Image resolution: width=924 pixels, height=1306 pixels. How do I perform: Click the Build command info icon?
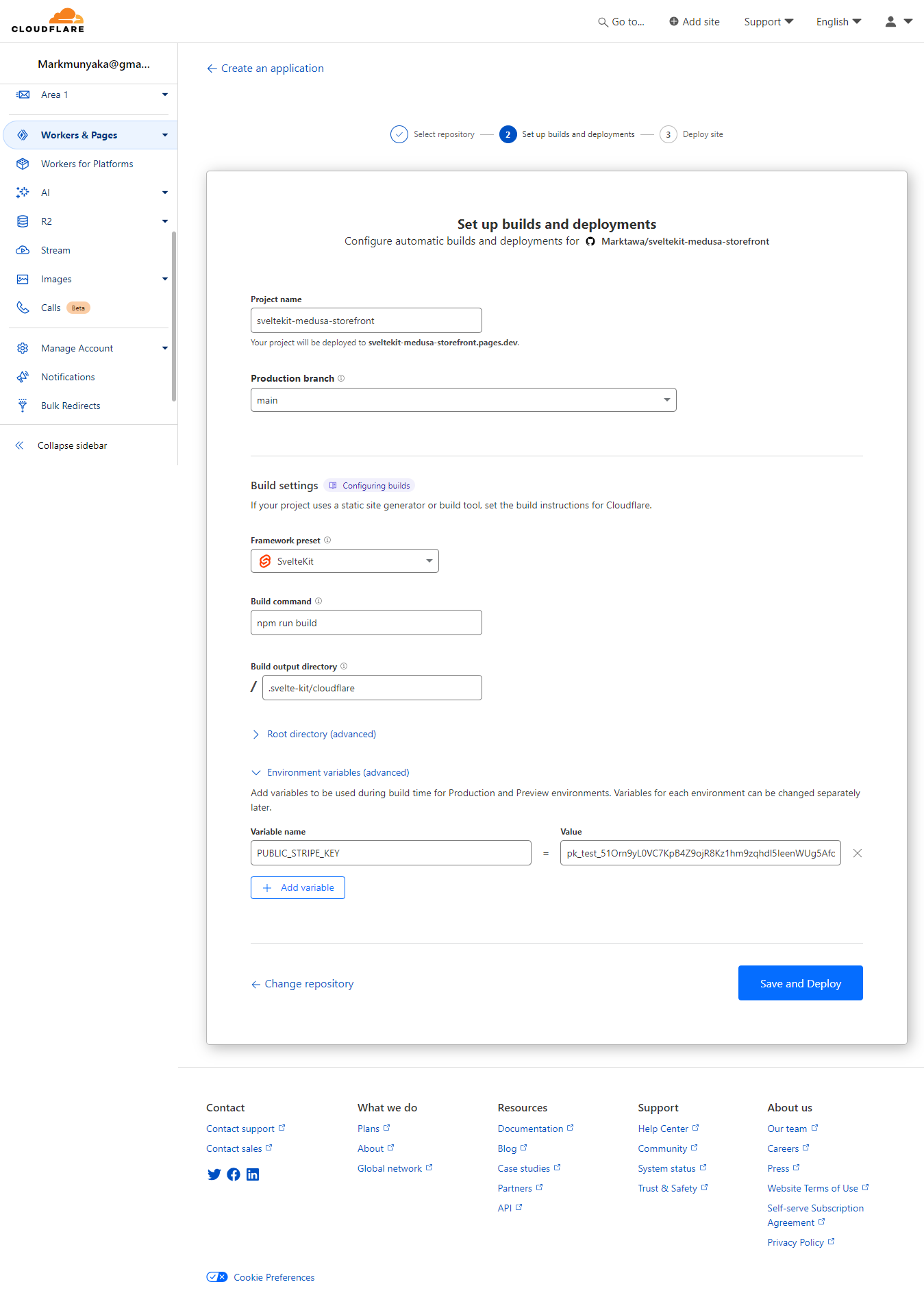pyautogui.click(x=319, y=601)
